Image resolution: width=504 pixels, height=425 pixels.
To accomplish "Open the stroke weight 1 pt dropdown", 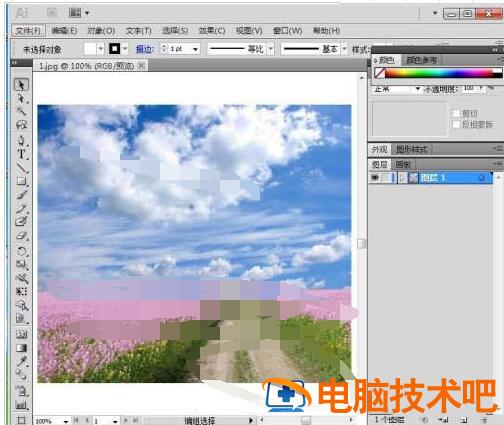I will (195, 49).
